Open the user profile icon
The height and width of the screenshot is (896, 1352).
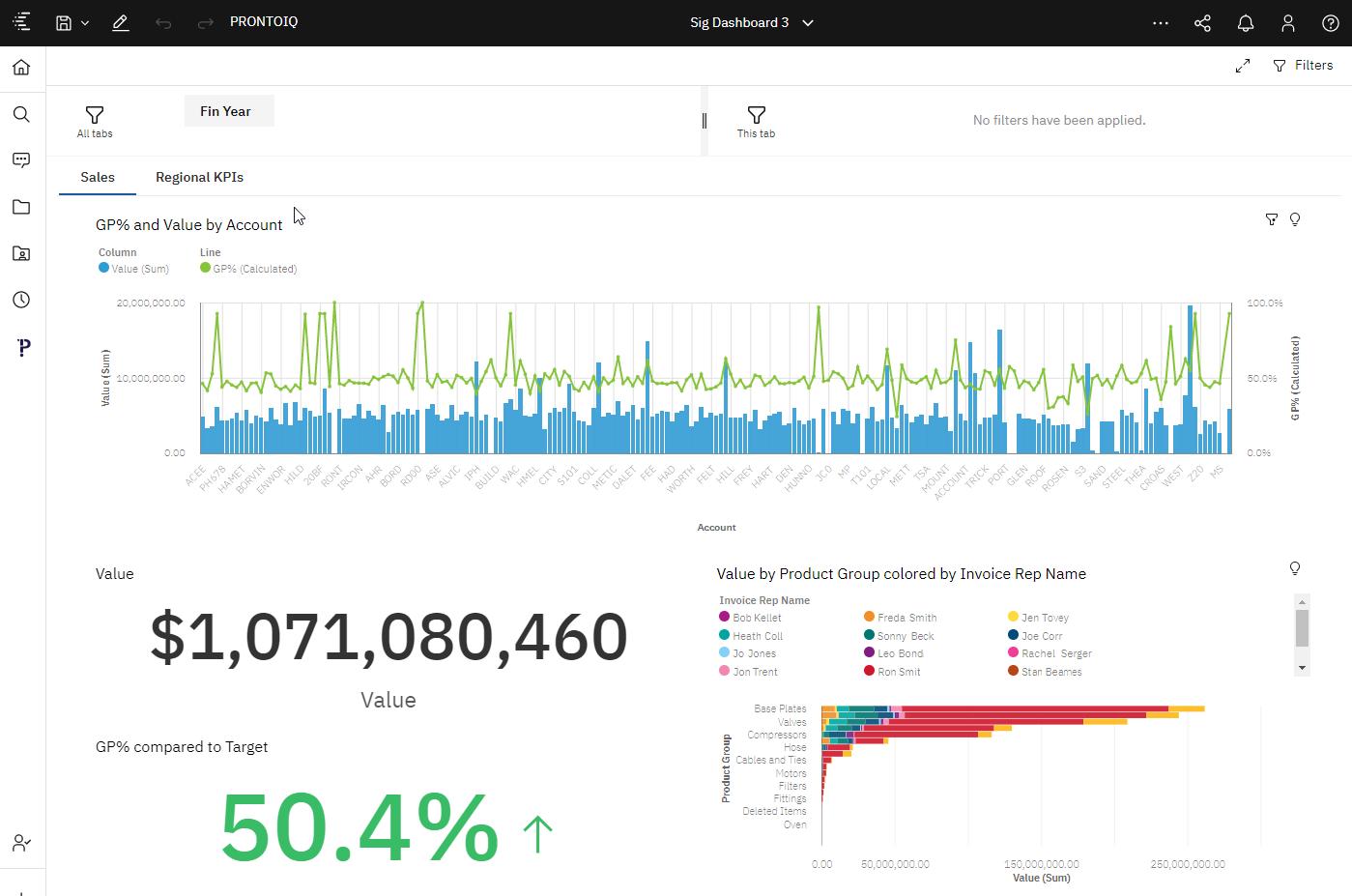[1287, 22]
